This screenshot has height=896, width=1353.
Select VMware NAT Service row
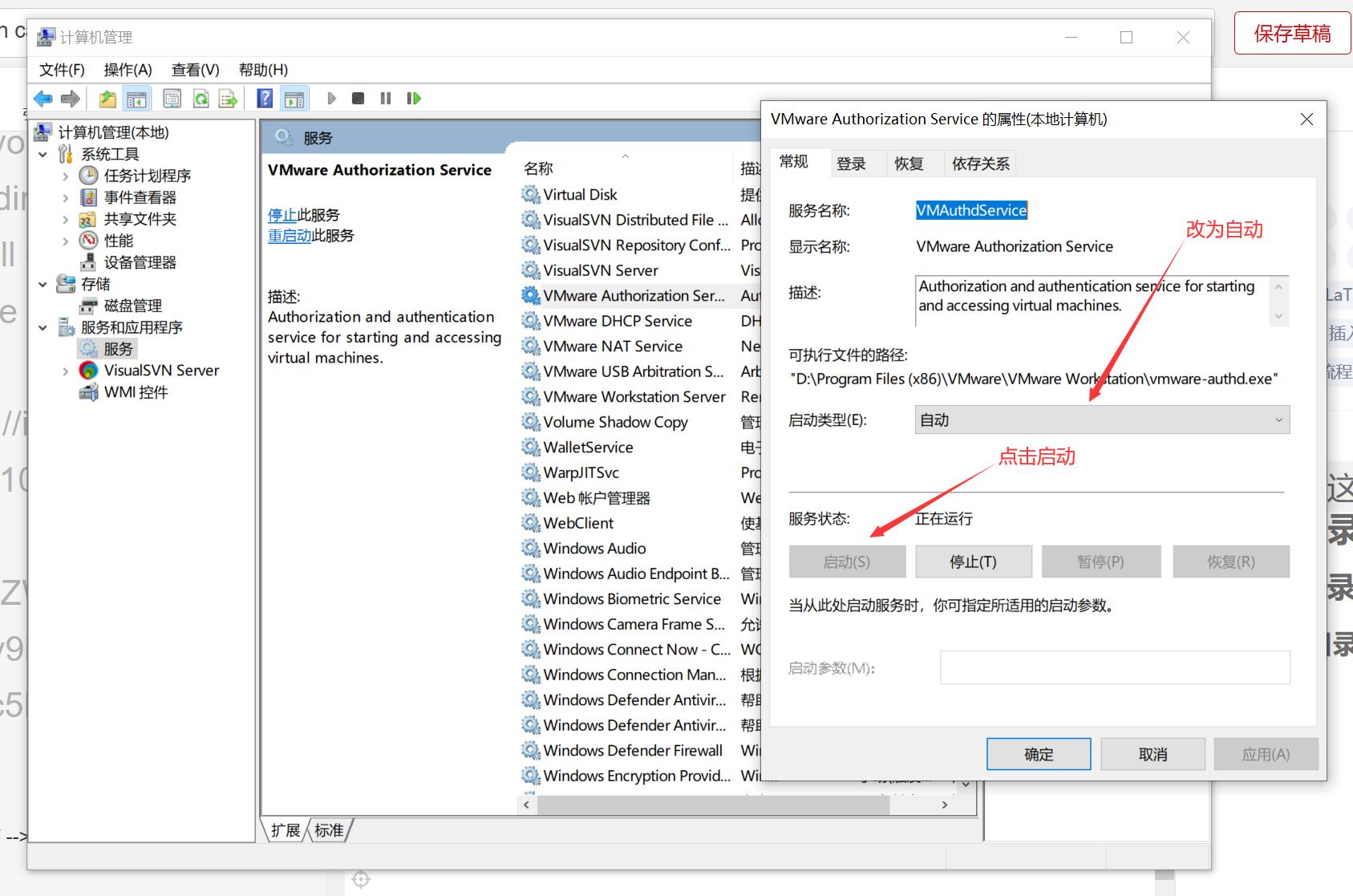pos(613,347)
